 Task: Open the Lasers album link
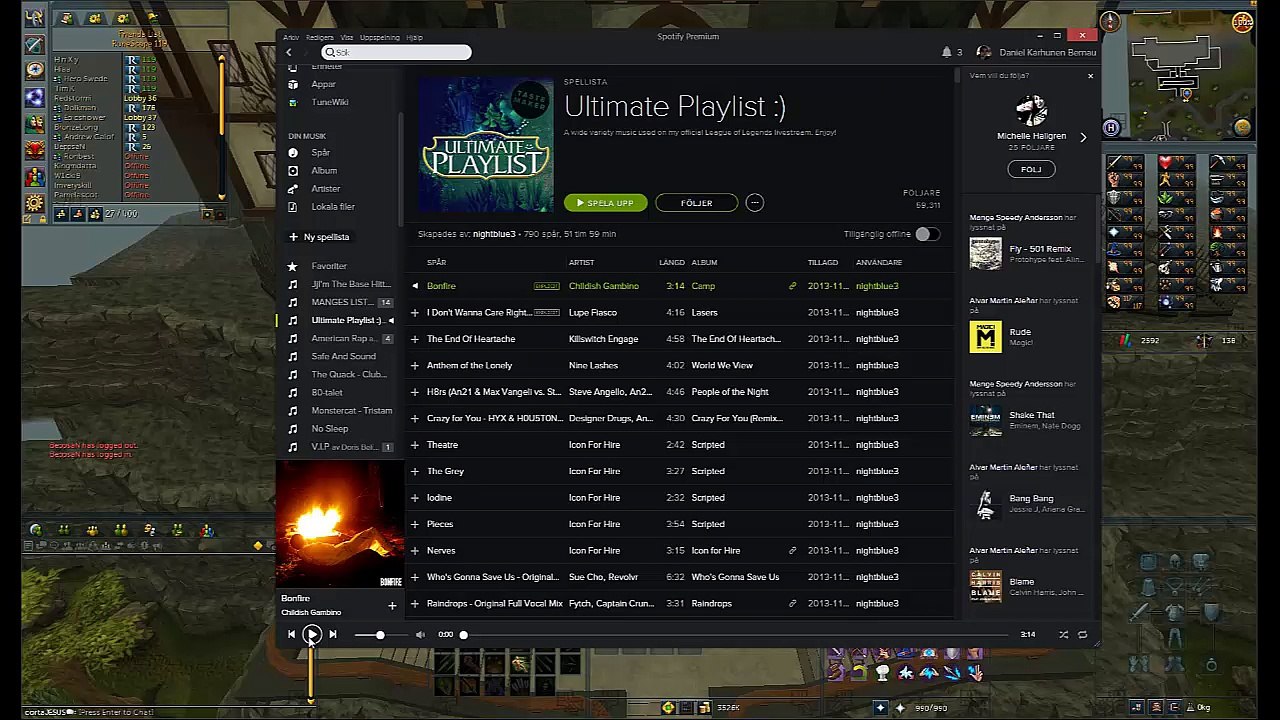(x=704, y=312)
